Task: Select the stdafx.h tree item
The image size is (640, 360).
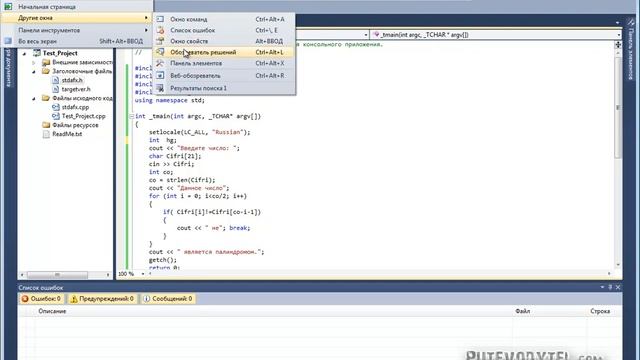Action: point(72,80)
